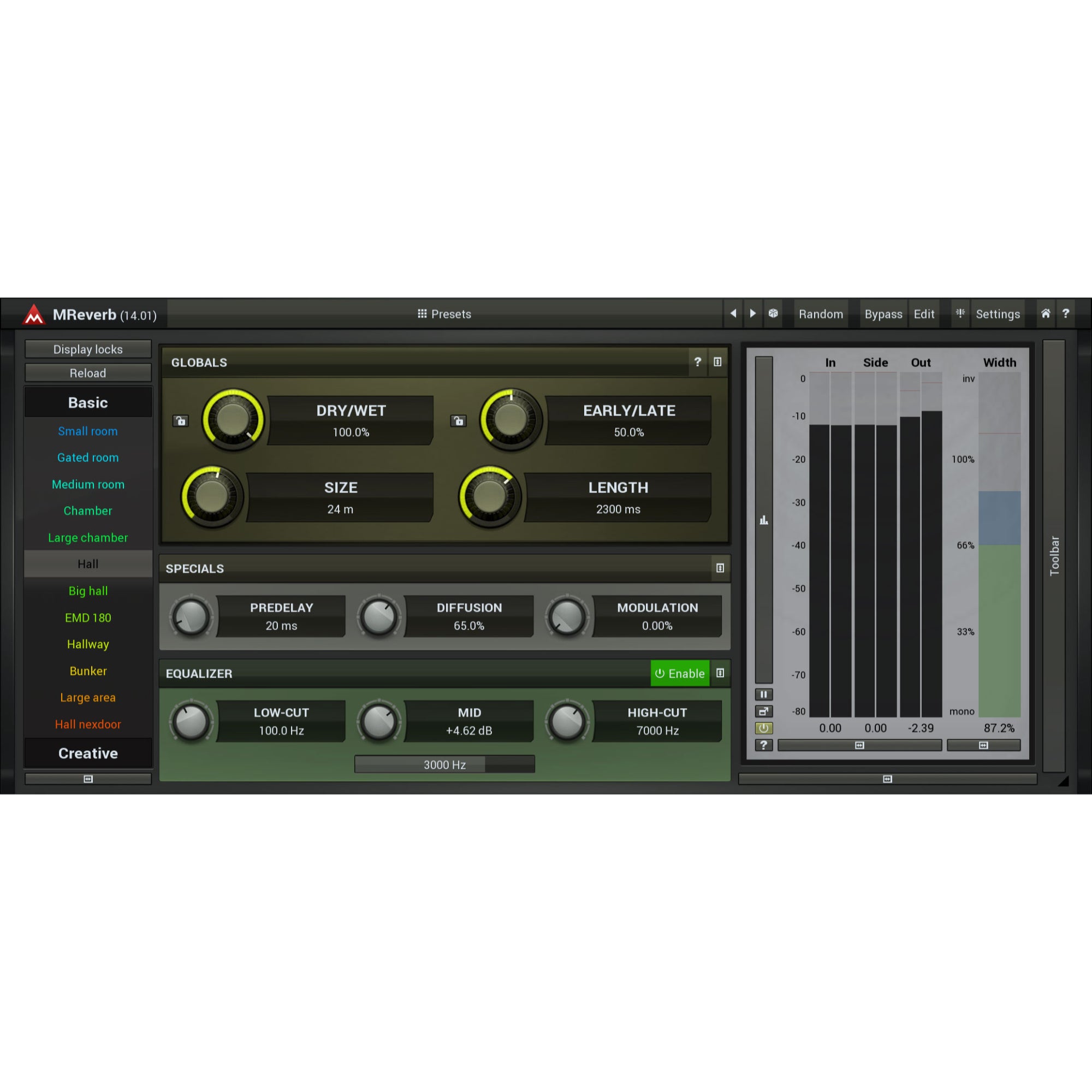The width and height of the screenshot is (1092, 1092).
Task: Click the Predelay knob
Action: pos(191,616)
